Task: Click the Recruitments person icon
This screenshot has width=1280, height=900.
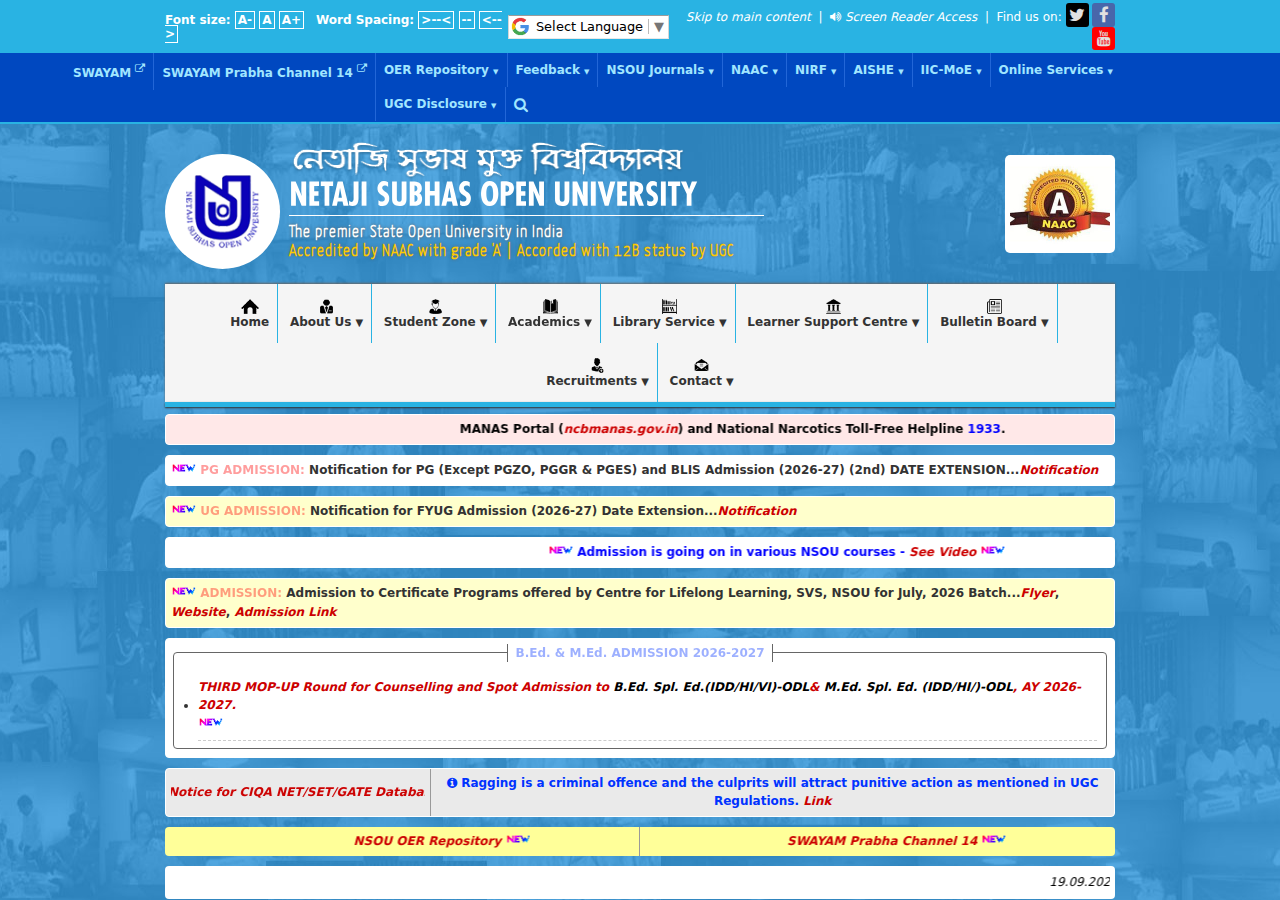Action: coord(597,365)
